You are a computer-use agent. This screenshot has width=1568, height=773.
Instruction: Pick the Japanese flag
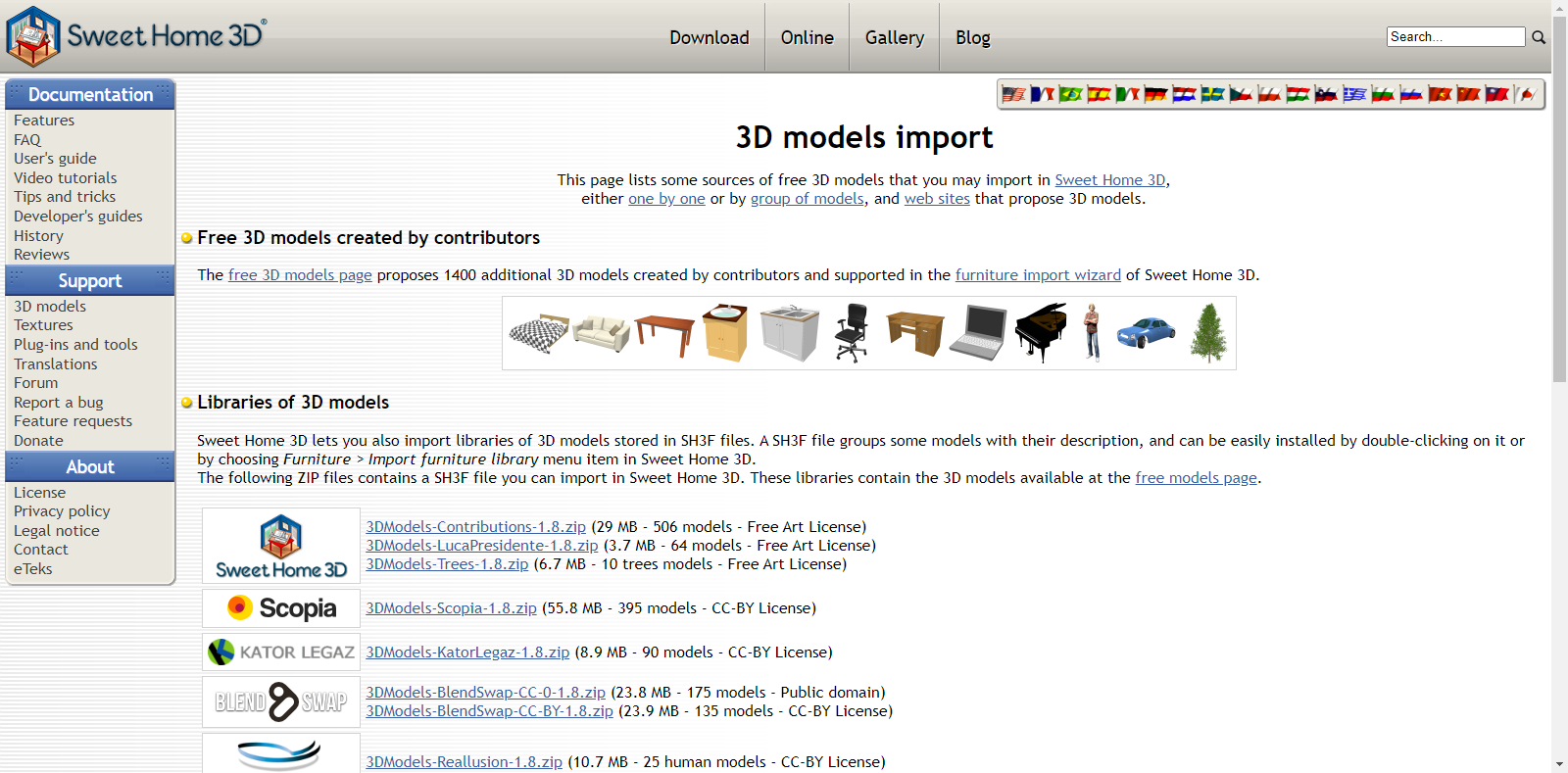1526,94
